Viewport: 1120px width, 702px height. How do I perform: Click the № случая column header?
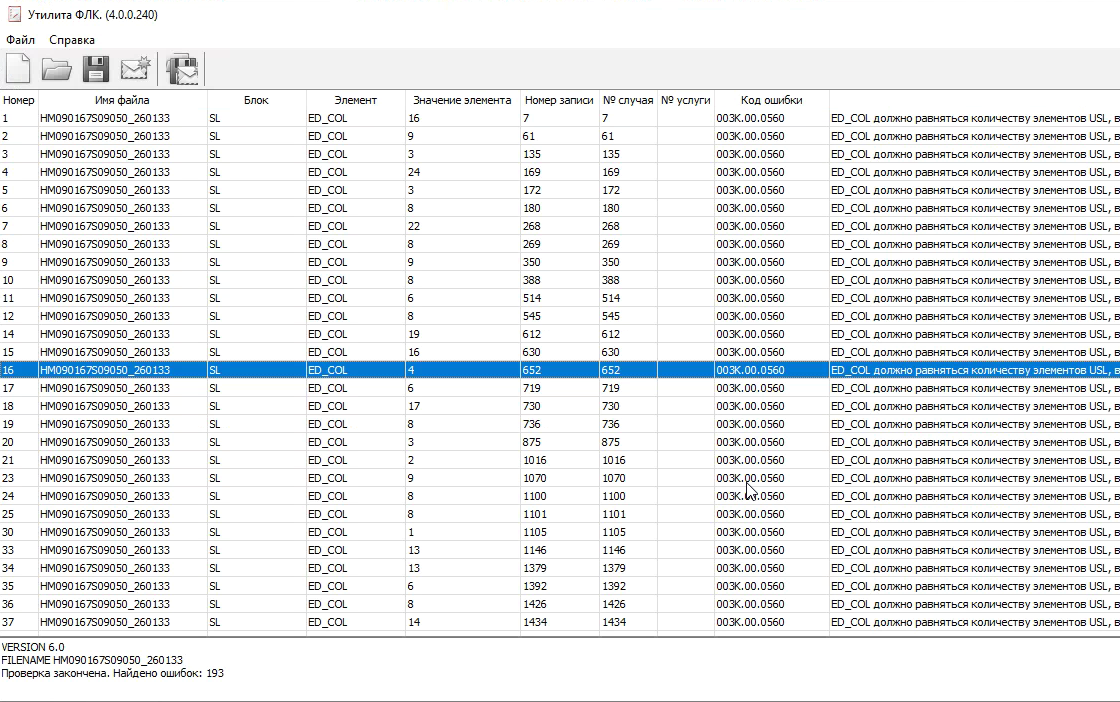(627, 100)
